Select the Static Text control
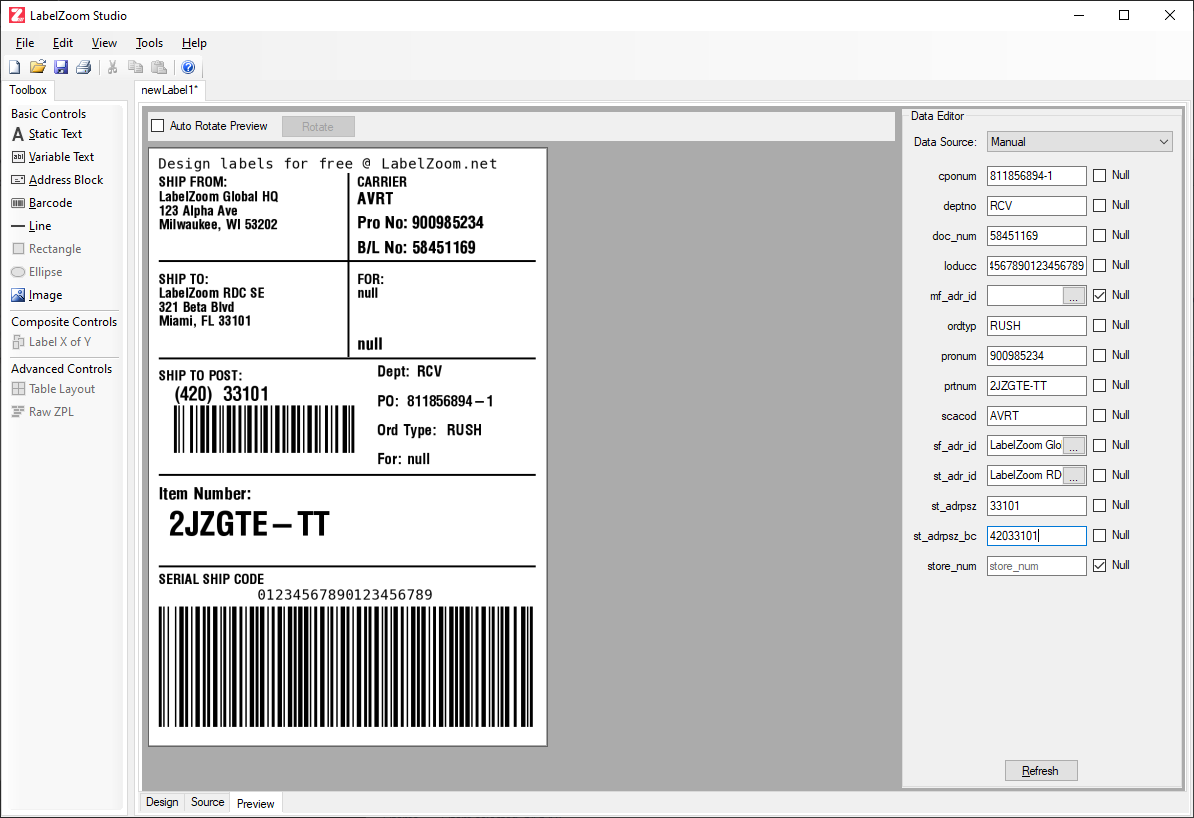Screen dimensions: 1194x818 pyautogui.click(x=46, y=134)
